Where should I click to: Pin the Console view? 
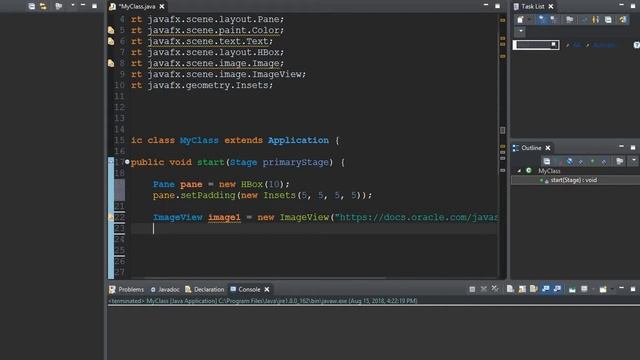pyautogui.click(x=572, y=289)
